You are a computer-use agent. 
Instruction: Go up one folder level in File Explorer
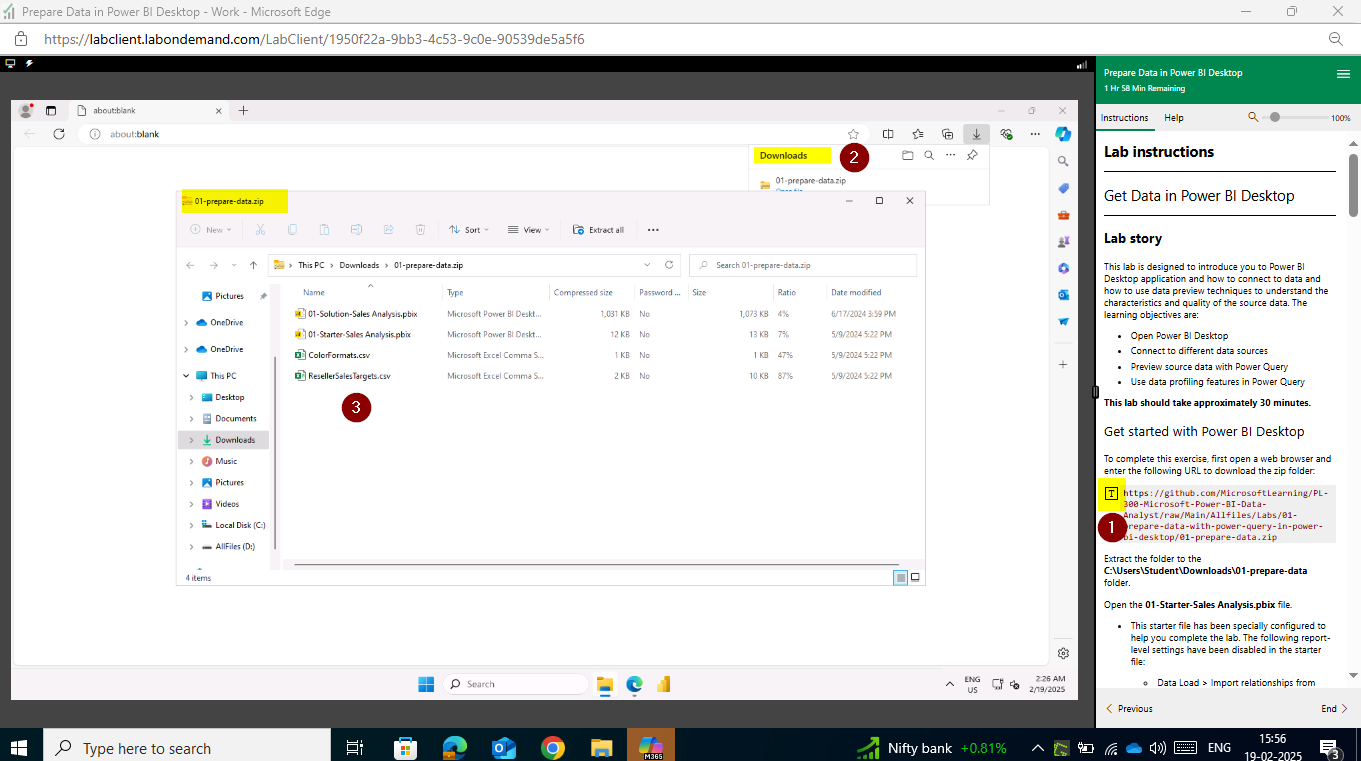coord(253,265)
